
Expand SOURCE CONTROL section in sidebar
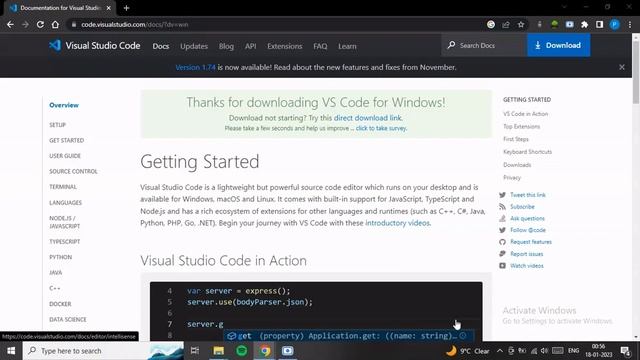(x=73, y=171)
